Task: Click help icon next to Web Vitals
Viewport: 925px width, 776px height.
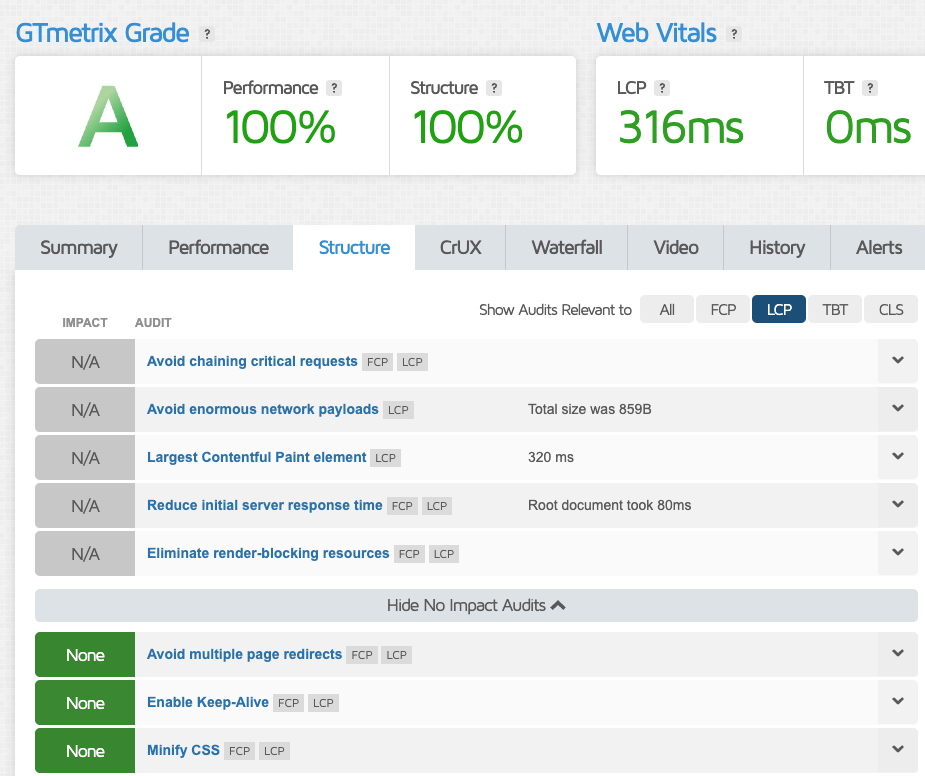Action: (734, 34)
